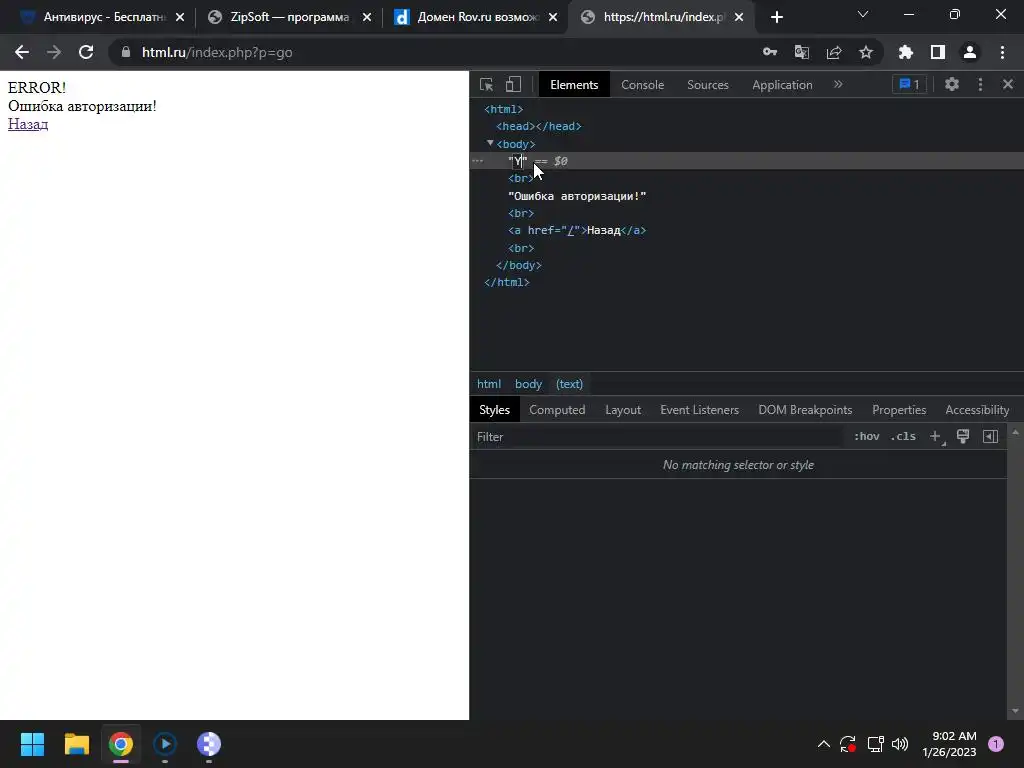The height and width of the screenshot is (768, 1024).
Task: Bookmark this page with star
Action: [x=866, y=52]
